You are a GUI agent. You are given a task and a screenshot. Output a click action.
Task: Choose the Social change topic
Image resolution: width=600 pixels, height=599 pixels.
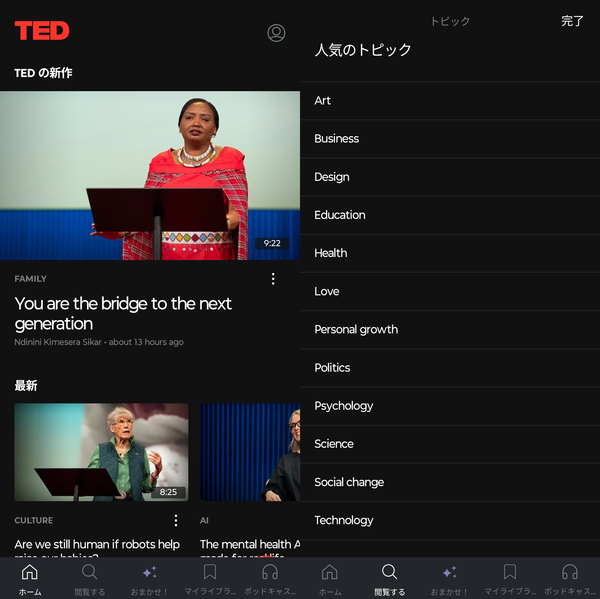coord(450,482)
